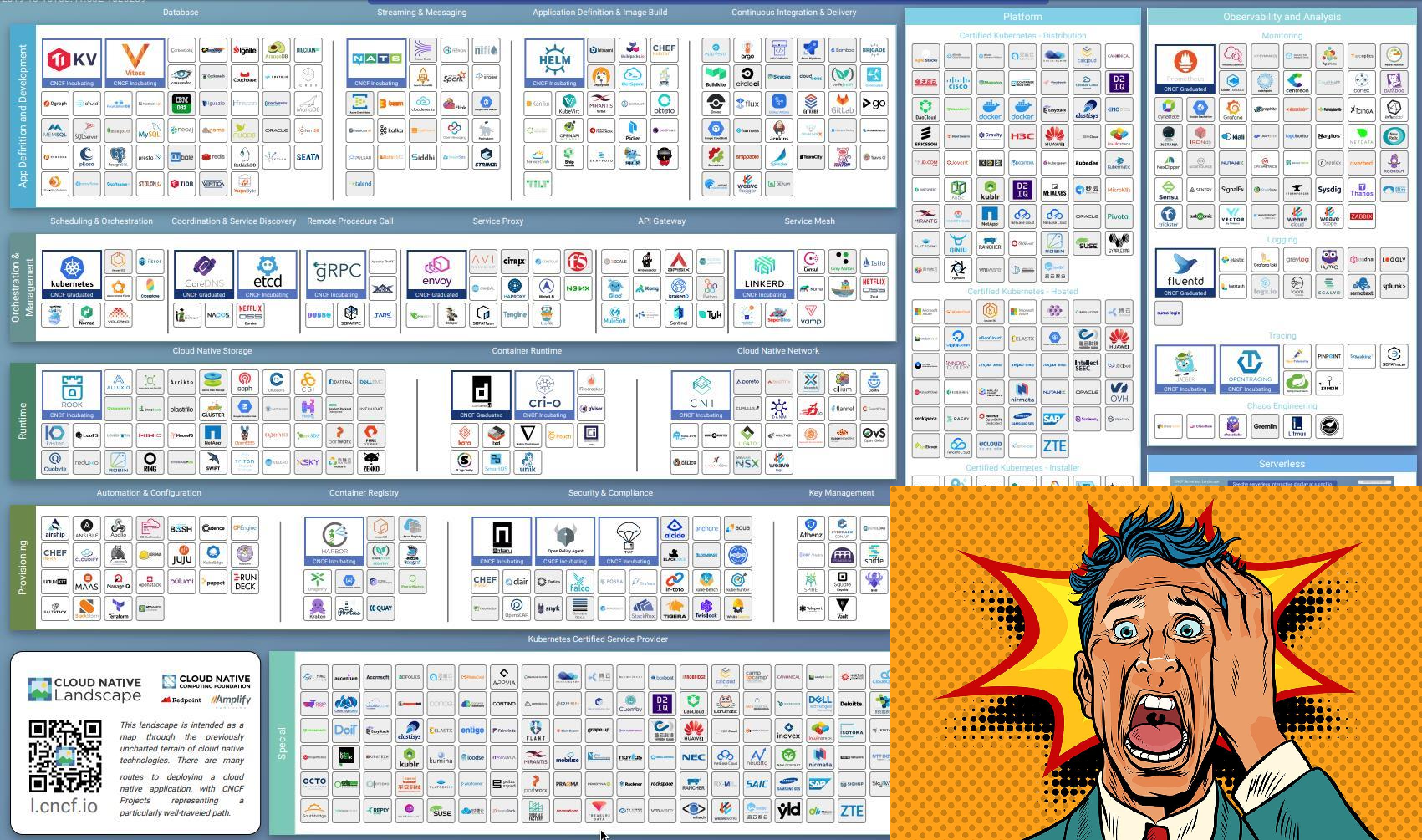Click the LINKERD service mesh card
This screenshot has height=840, width=1422.
pyautogui.click(x=764, y=274)
